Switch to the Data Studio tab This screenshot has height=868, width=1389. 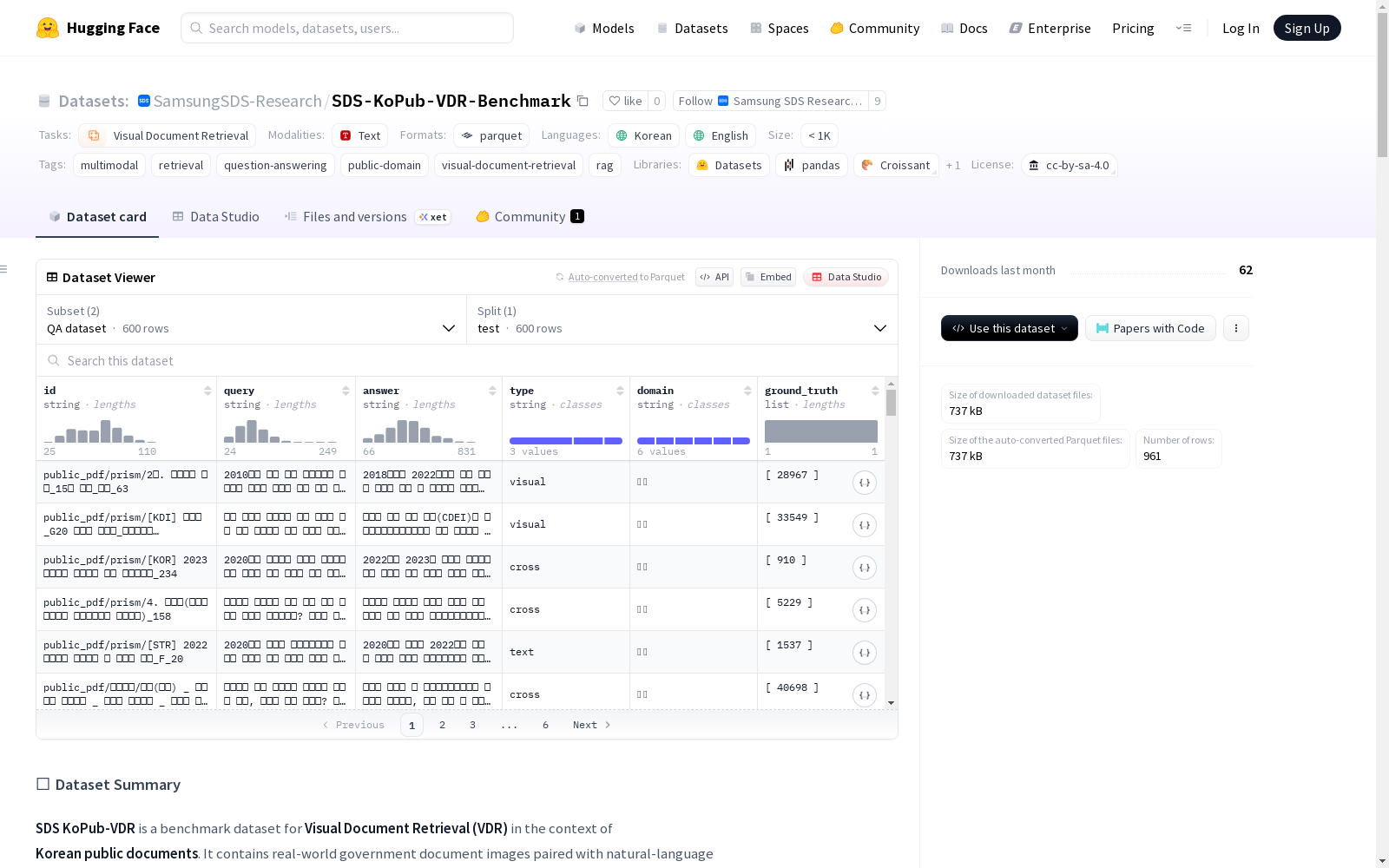(216, 217)
